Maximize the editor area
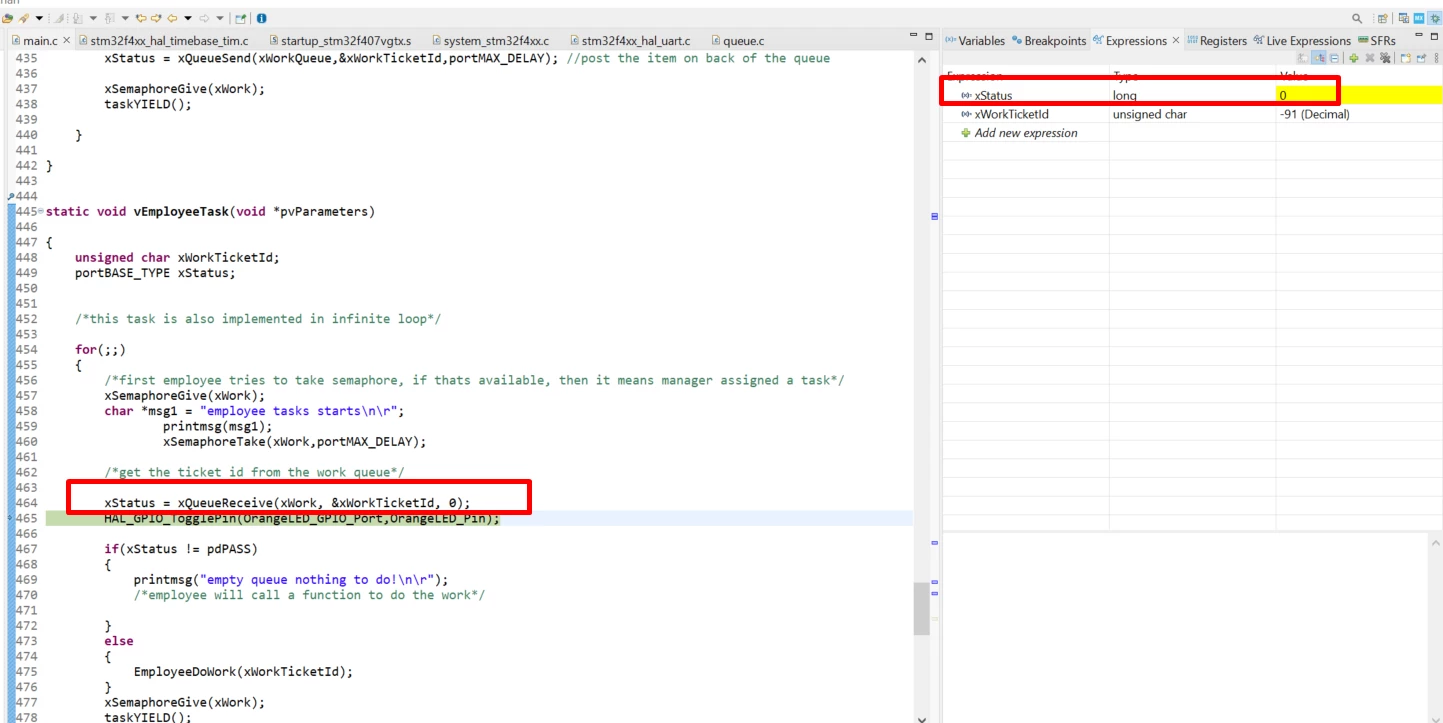The width and height of the screenshot is (1443, 723). [x=929, y=36]
